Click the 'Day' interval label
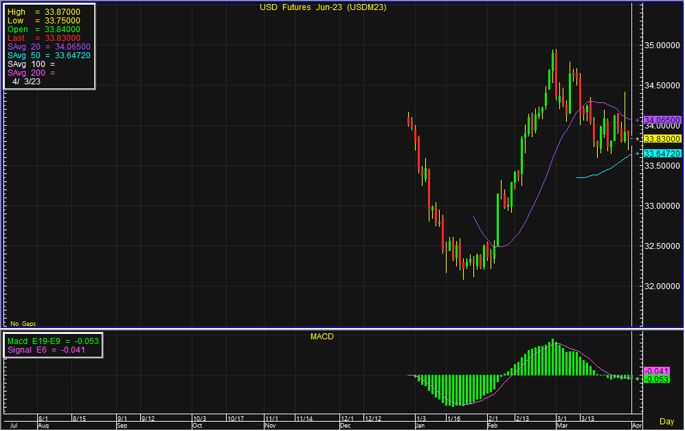Viewport: 685px width, 431px height. point(666,425)
